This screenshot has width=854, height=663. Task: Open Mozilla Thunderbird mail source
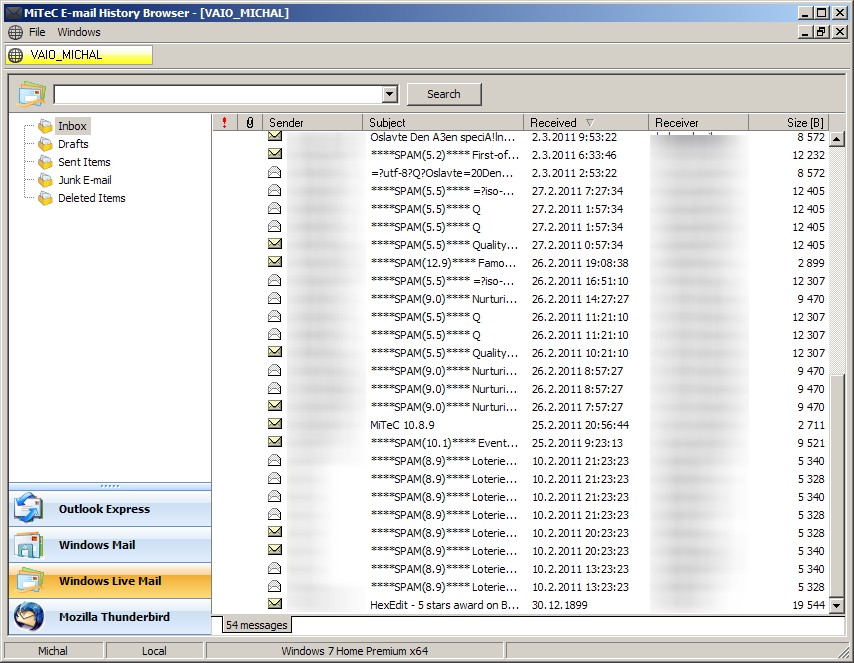point(110,617)
